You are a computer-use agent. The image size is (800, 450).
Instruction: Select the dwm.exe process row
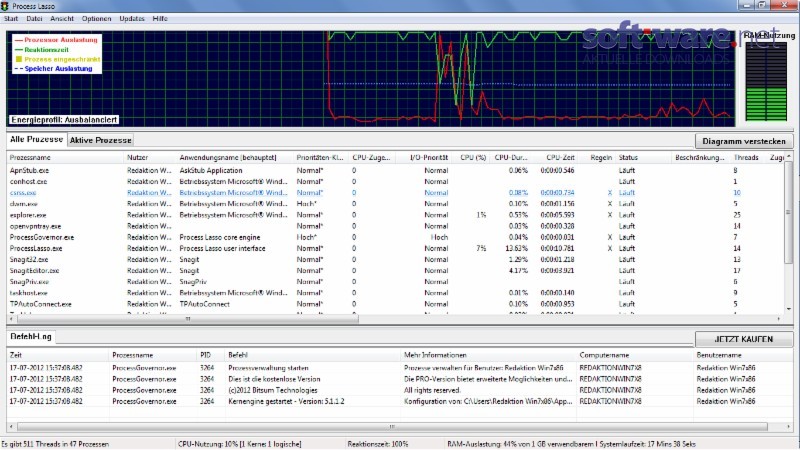pyautogui.click(x=395, y=204)
